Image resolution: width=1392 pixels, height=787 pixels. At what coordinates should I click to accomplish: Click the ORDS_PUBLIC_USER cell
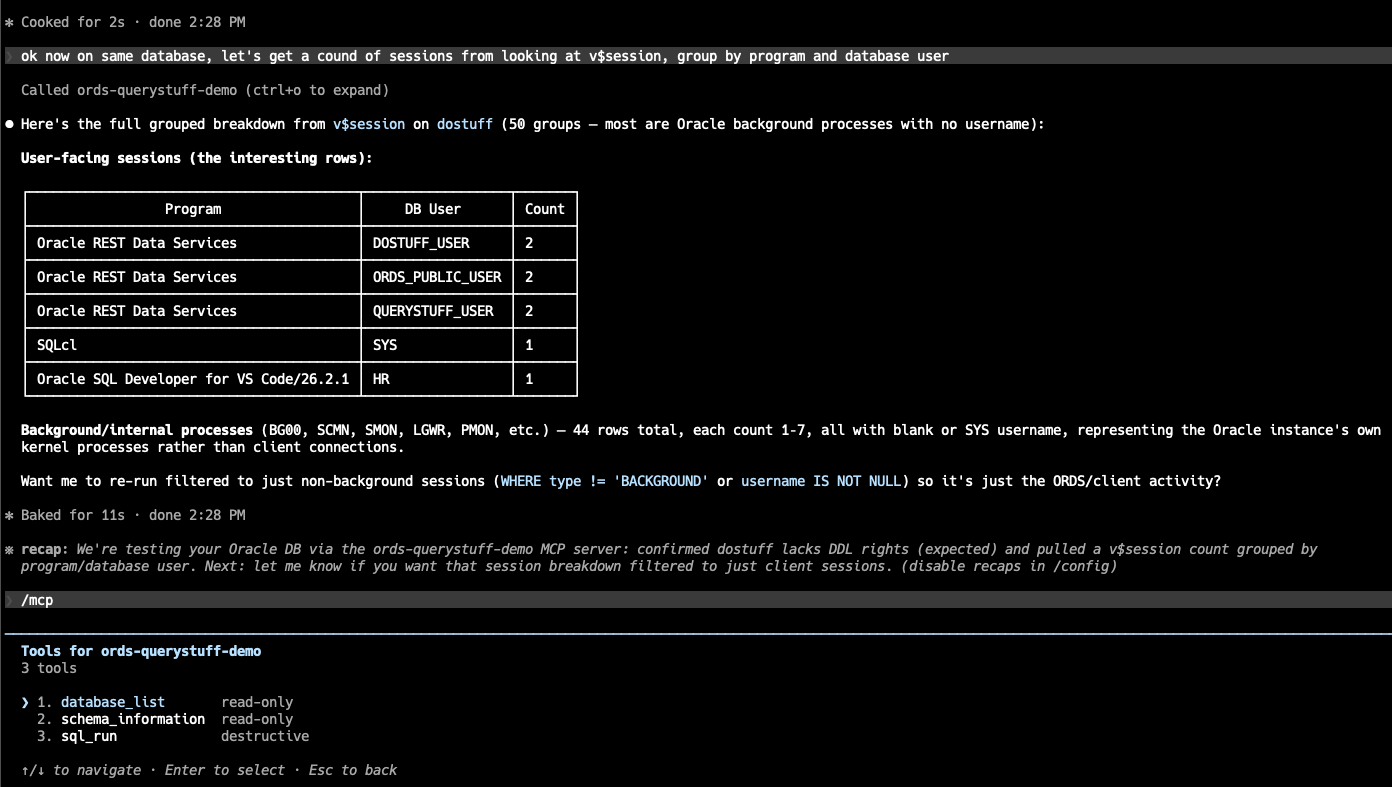pyautogui.click(x=437, y=277)
